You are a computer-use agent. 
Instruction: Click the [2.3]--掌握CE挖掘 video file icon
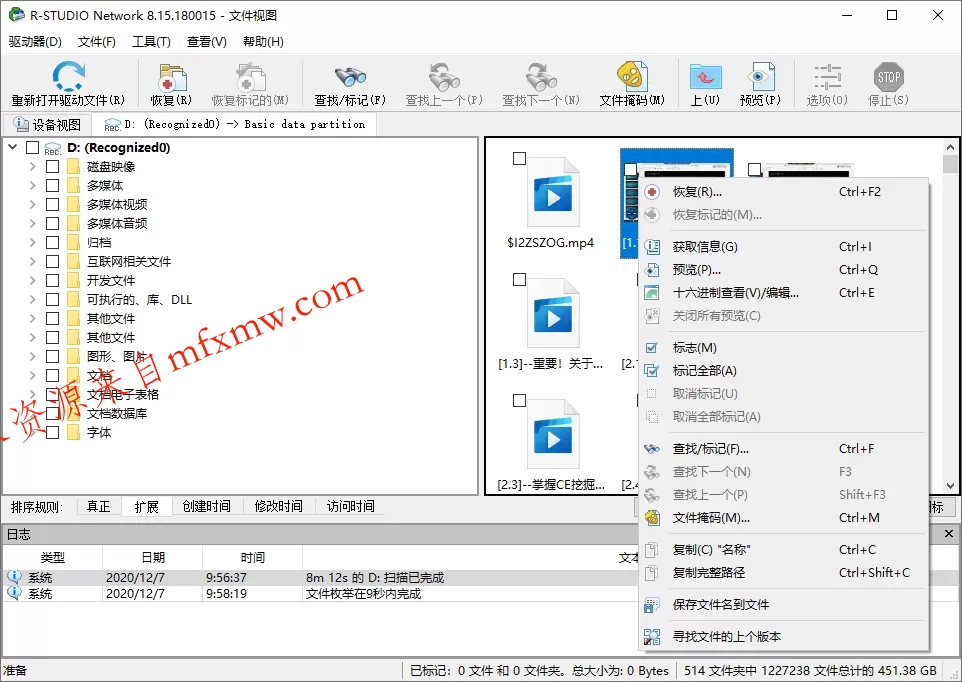point(553,435)
